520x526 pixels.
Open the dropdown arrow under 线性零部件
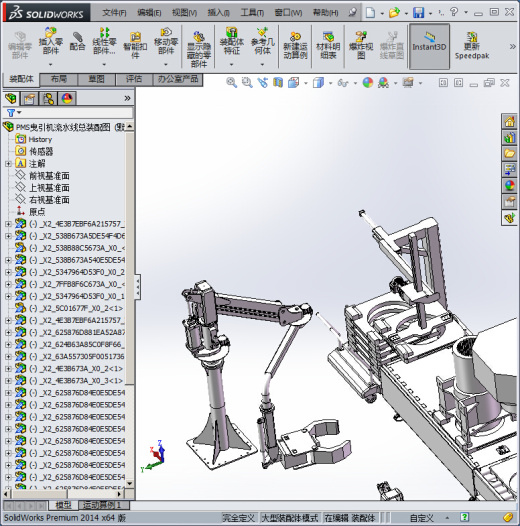coord(104,64)
